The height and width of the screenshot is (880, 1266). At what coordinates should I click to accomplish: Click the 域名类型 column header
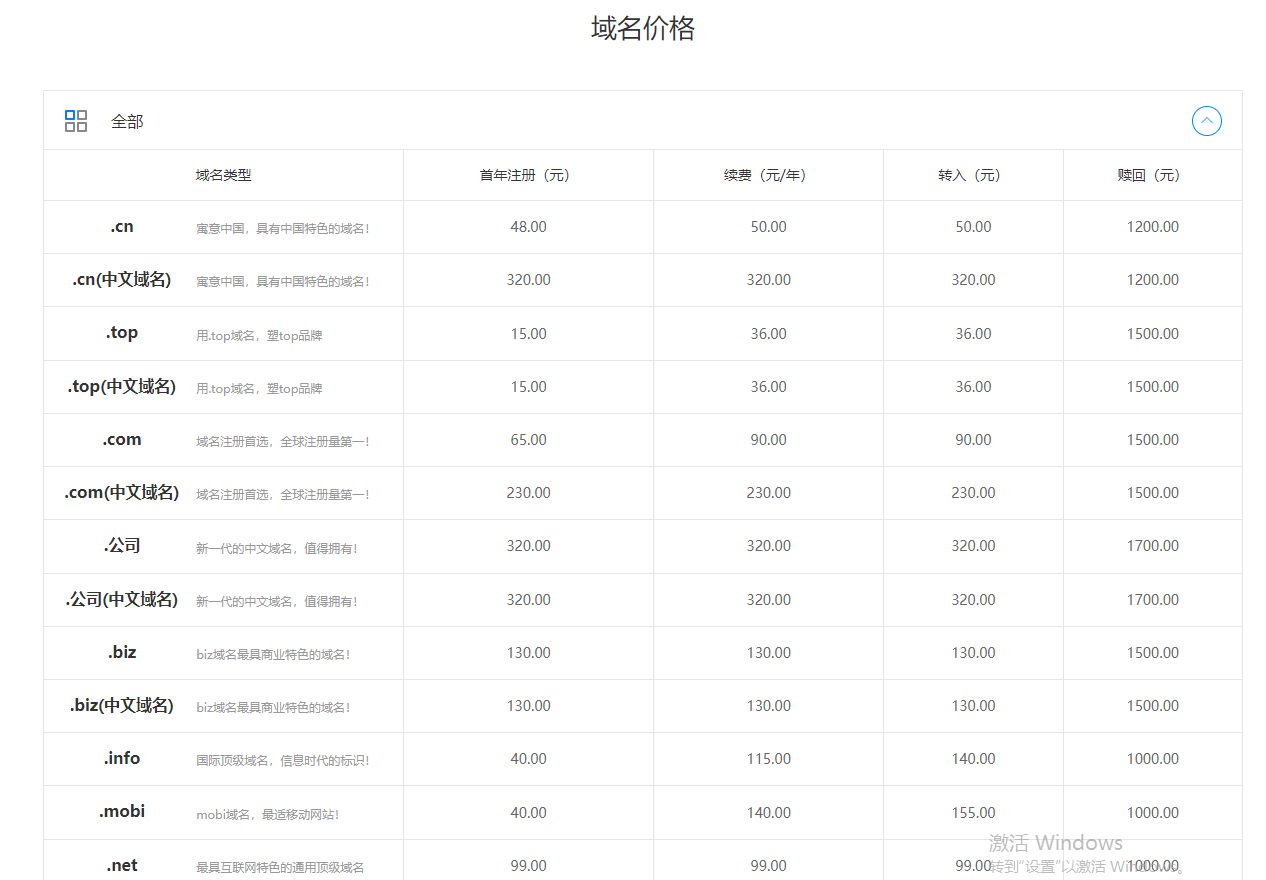coord(223,175)
